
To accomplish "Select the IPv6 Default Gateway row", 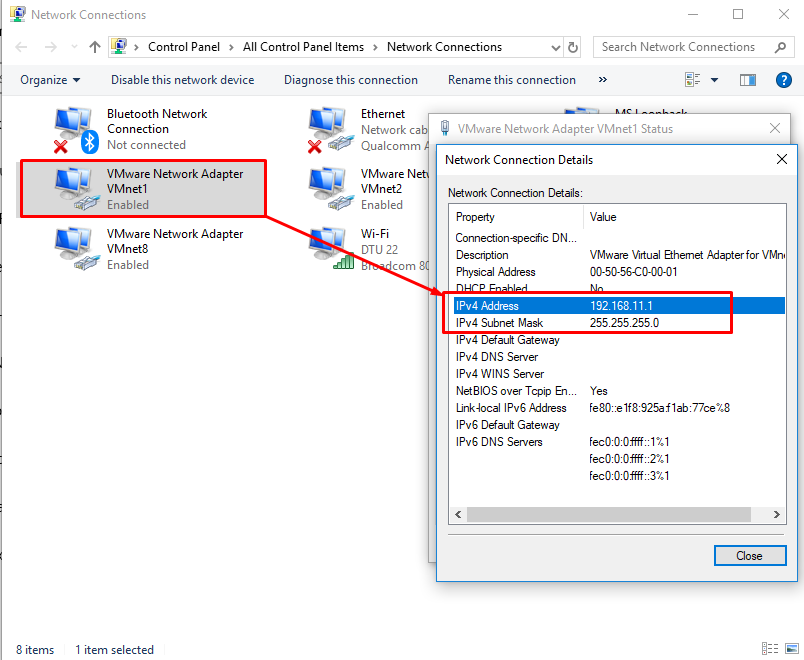I will 618,425.
